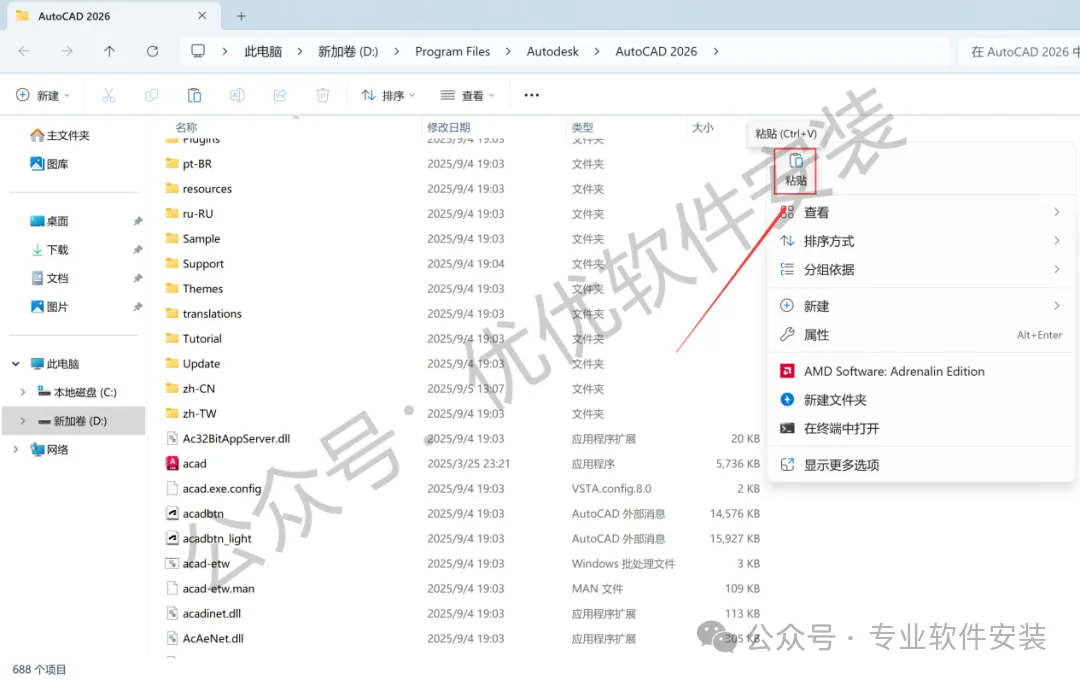Click 此电脑 breadcrumb in address bar
Image resolution: width=1080 pixels, height=680 pixels.
coord(263,51)
